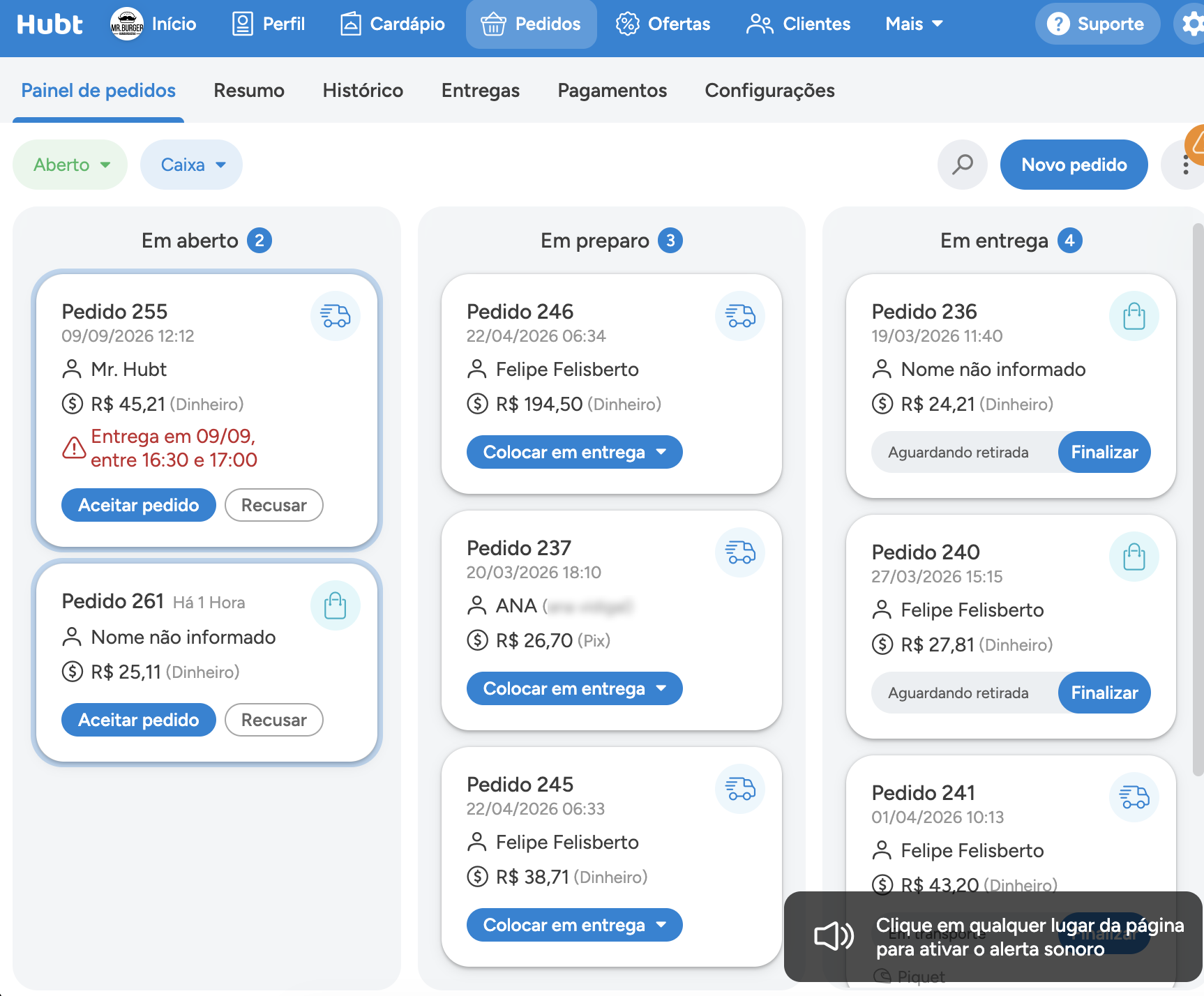Click the Em entrega column scrollbar
Image resolution: width=1204 pixels, height=996 pixels.
[1198, 499]
